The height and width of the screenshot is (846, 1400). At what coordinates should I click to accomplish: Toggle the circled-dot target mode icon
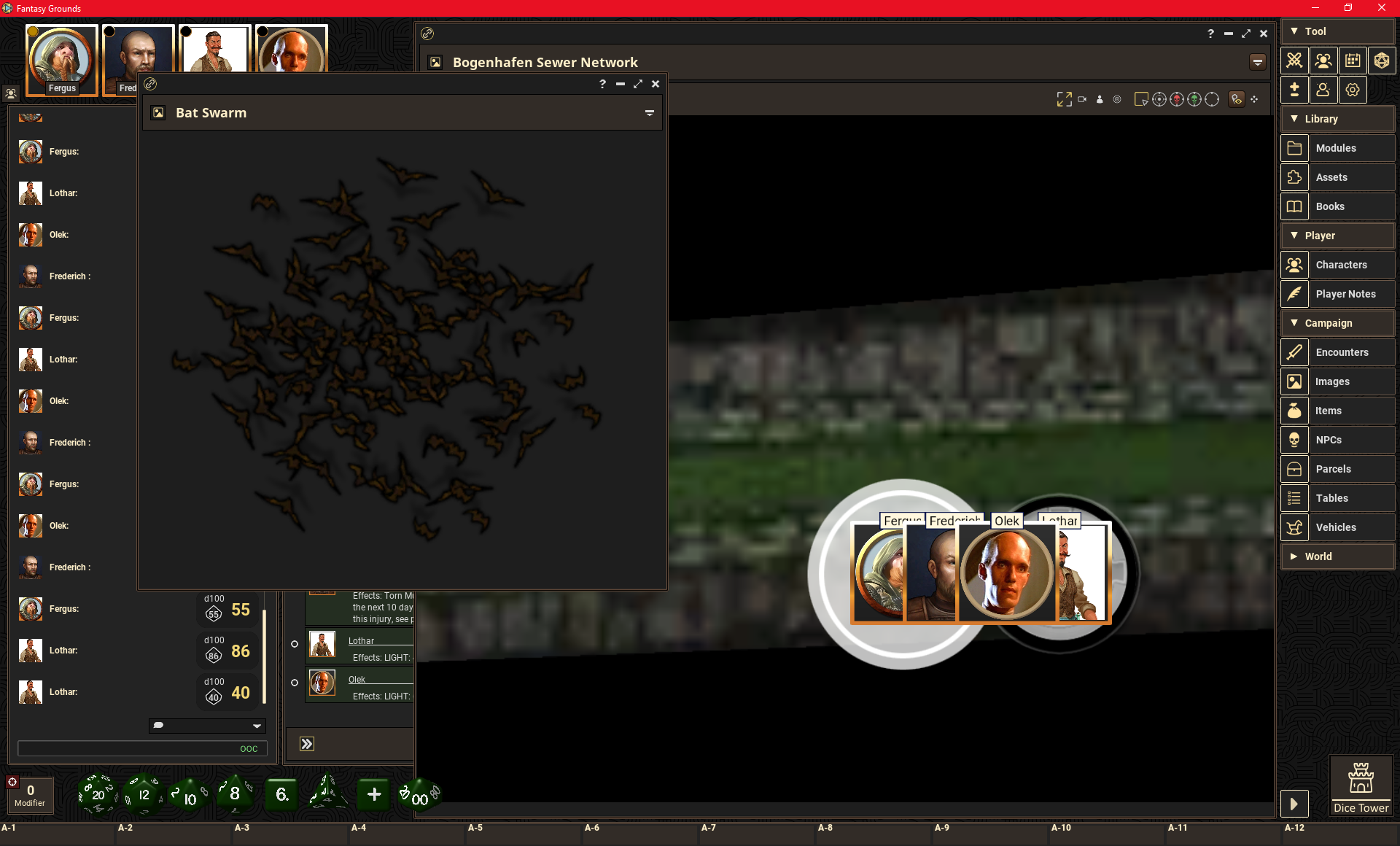click(x=1159, y=99)
